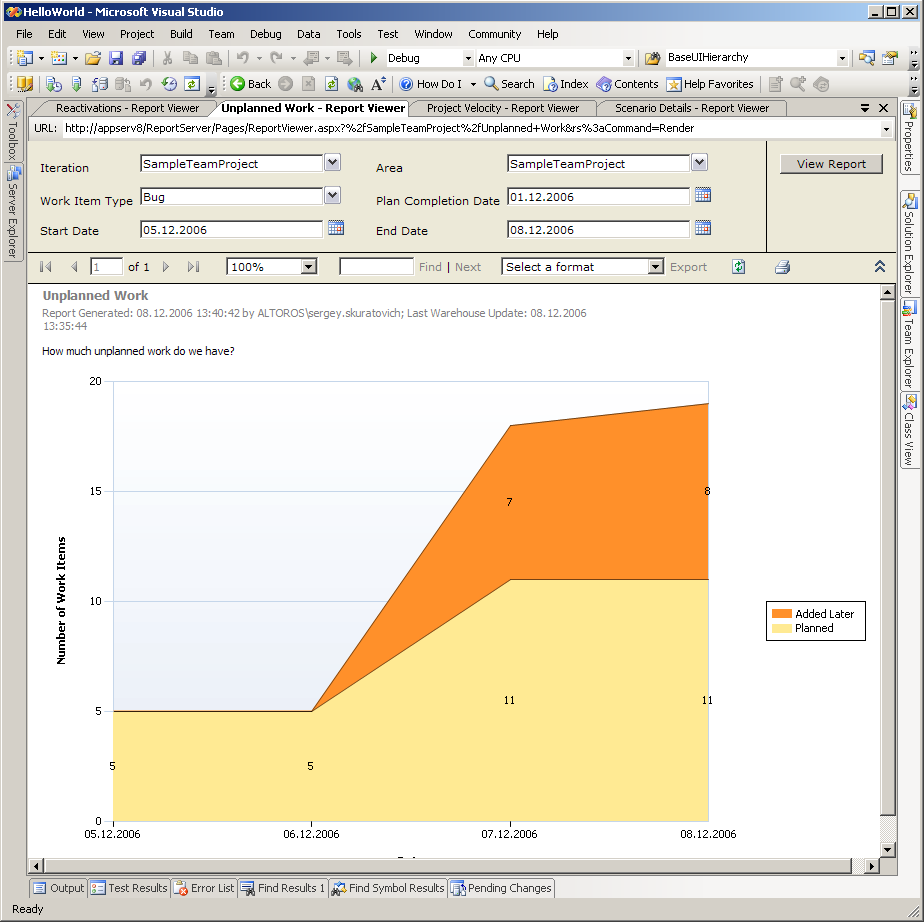Go to the next report page
This screenshot has height=922, width=924.
pos(166,267)
